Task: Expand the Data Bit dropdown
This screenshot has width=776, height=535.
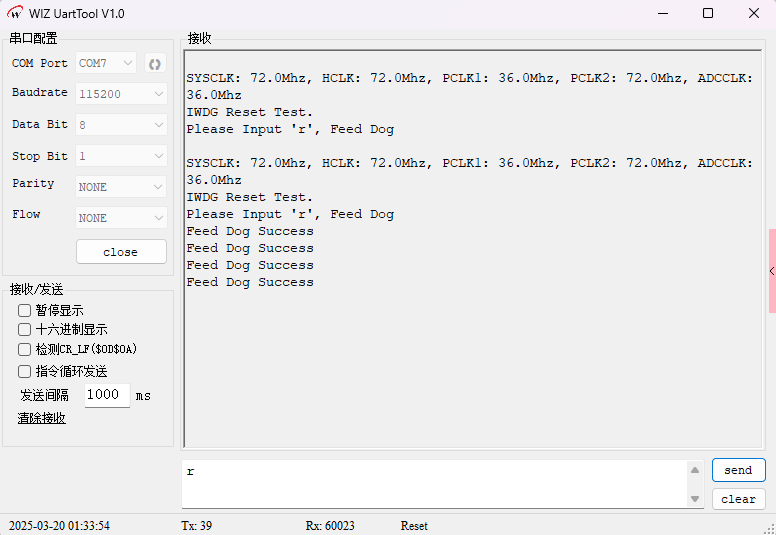Action: click(121, 125)
